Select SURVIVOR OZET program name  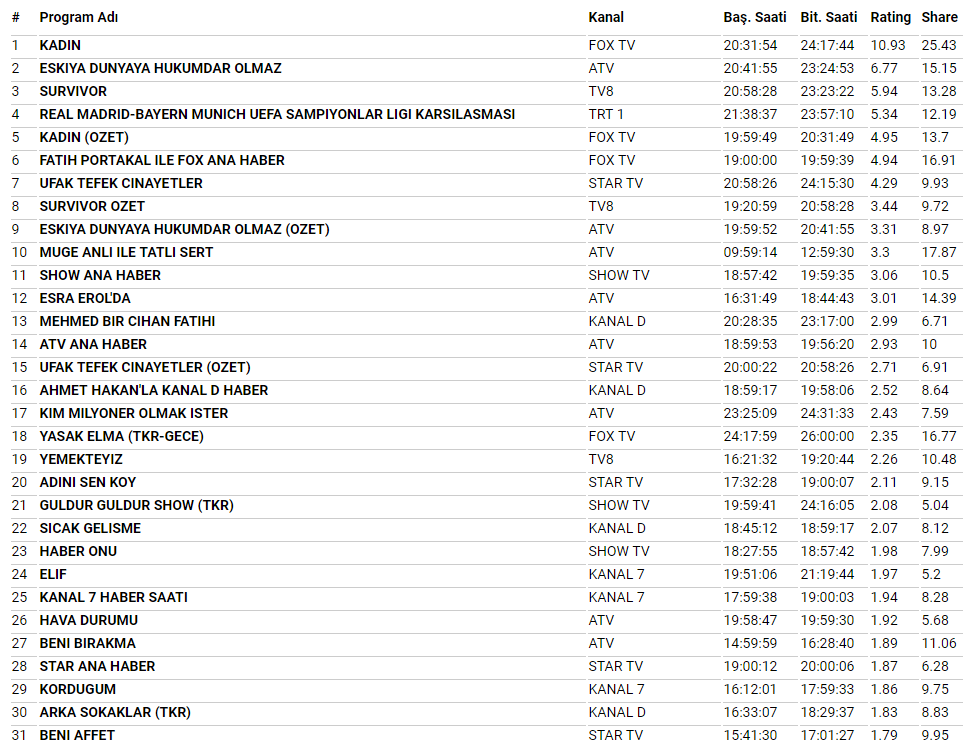[92, 206]
